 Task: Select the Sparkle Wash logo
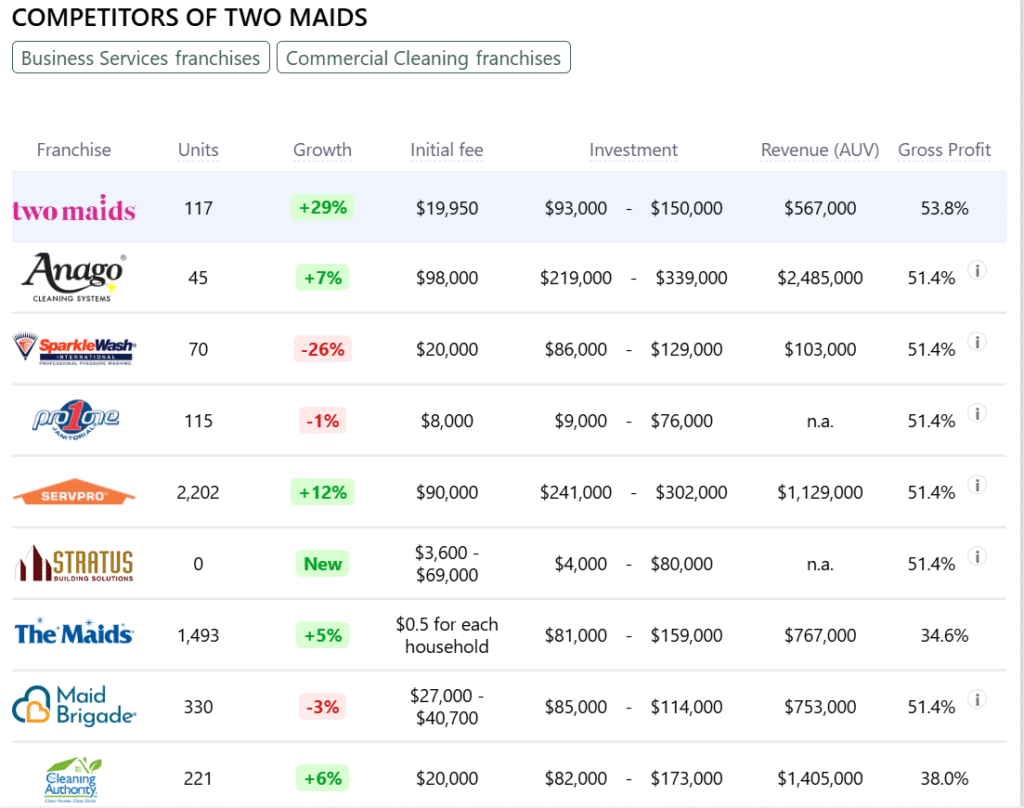(x=74, y=349)
